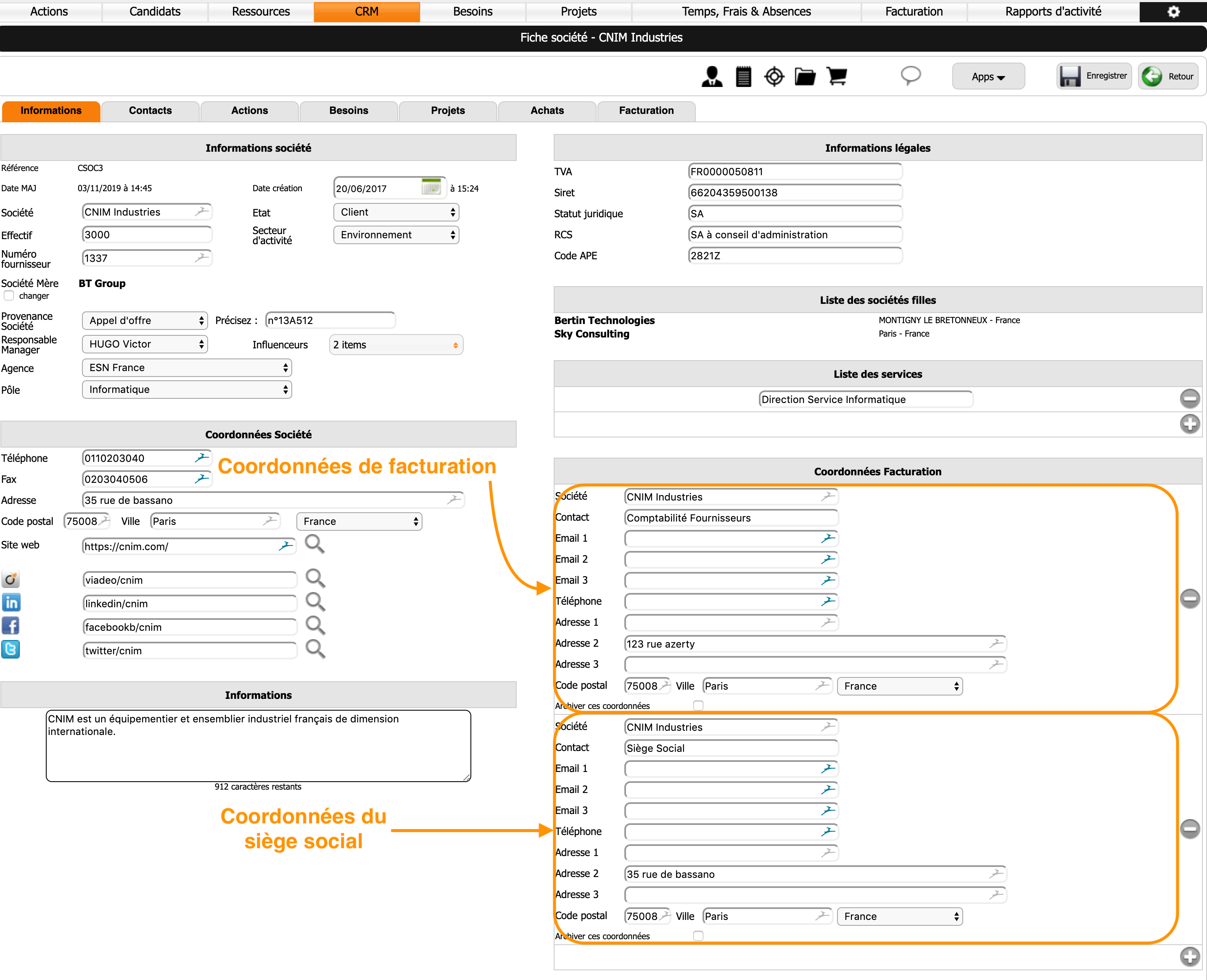The height and width of the screenshot is (980, 1207).
Task: Click the call icon in the Téléphone 0110203040 field
Action: click(x=202, y=458)
